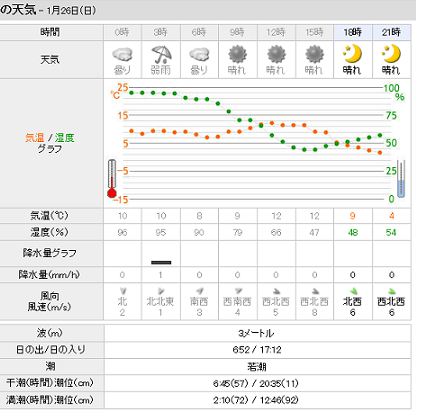Click the green humidity value 54

point(391,232)
